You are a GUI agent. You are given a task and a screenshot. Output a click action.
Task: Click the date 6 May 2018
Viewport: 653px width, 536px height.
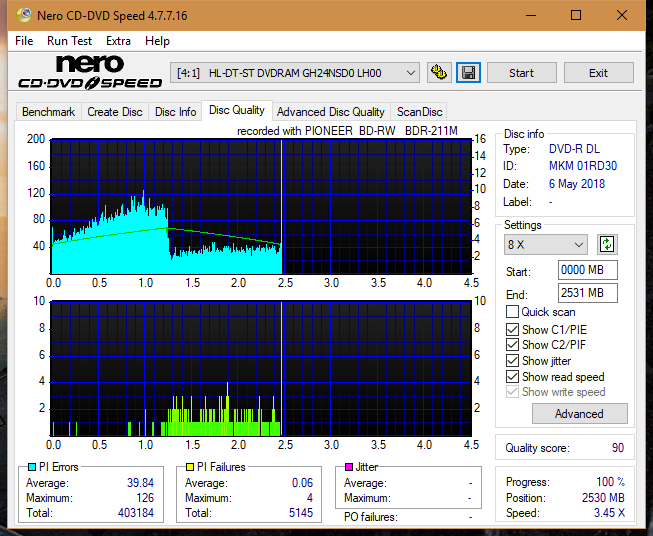[x=577, y=184]
